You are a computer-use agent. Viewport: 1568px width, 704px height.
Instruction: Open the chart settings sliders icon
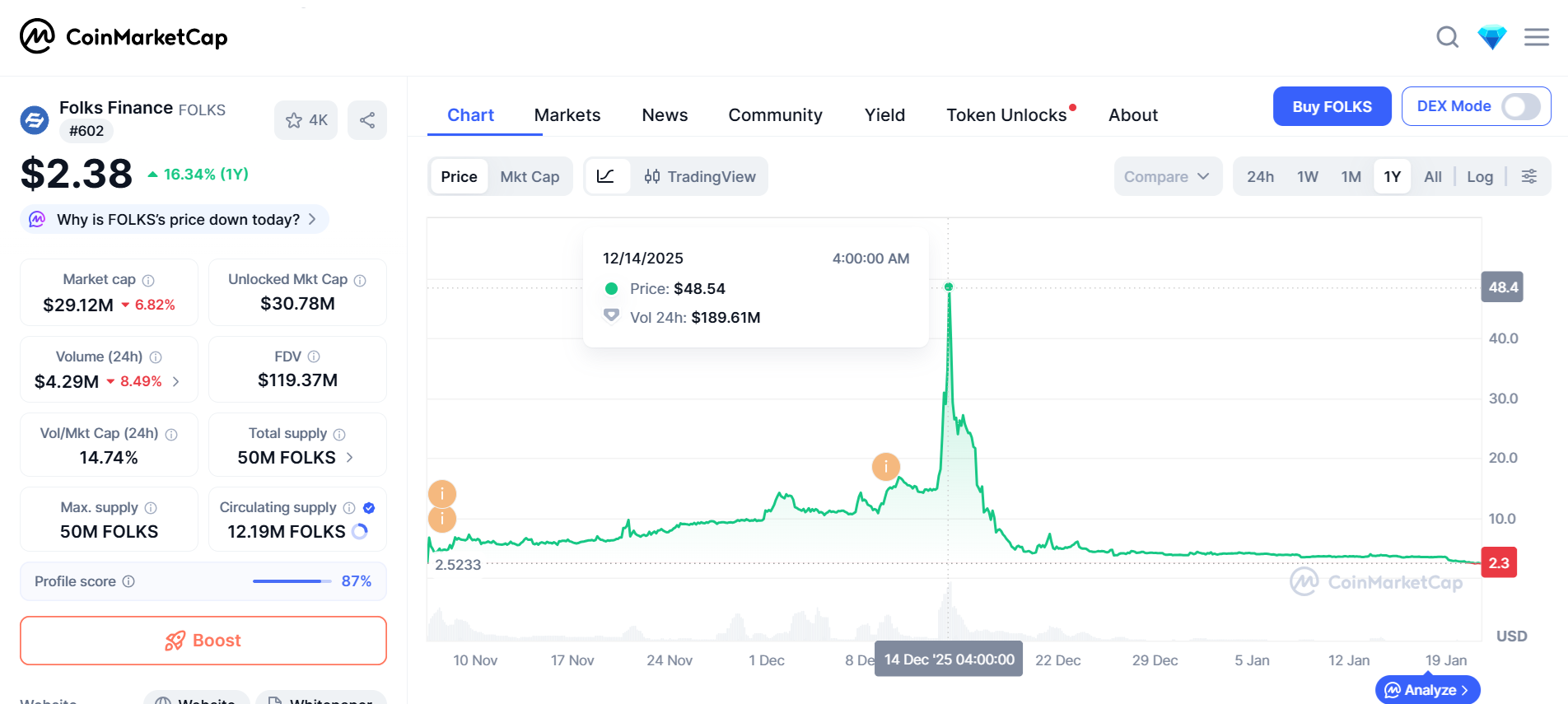pyautogui.click(x=1528, y=176)
